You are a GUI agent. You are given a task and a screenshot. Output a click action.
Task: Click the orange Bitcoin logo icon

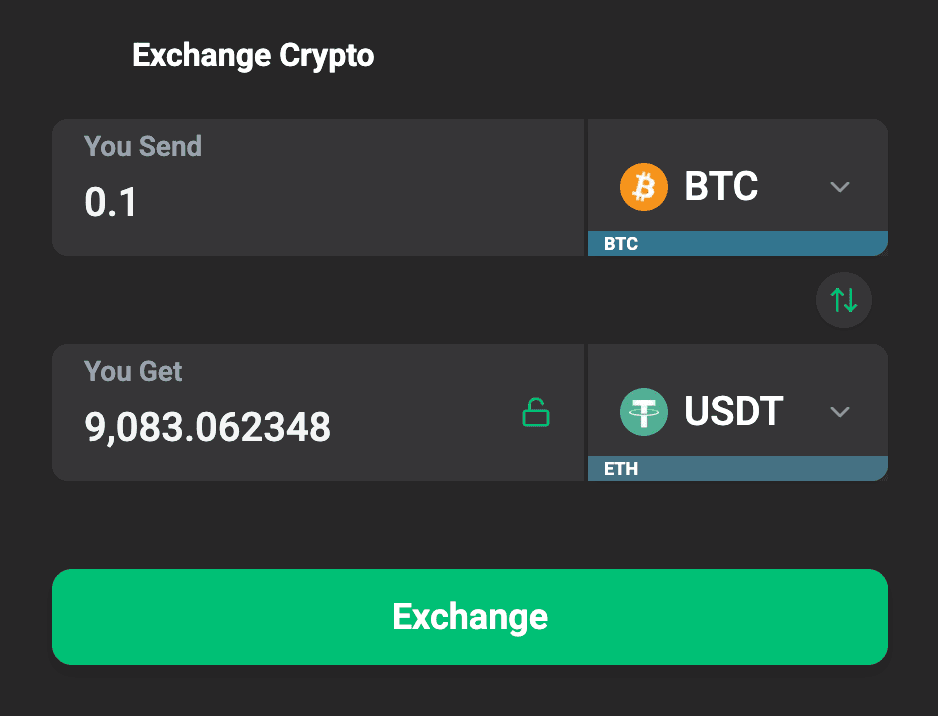[643, 187]
